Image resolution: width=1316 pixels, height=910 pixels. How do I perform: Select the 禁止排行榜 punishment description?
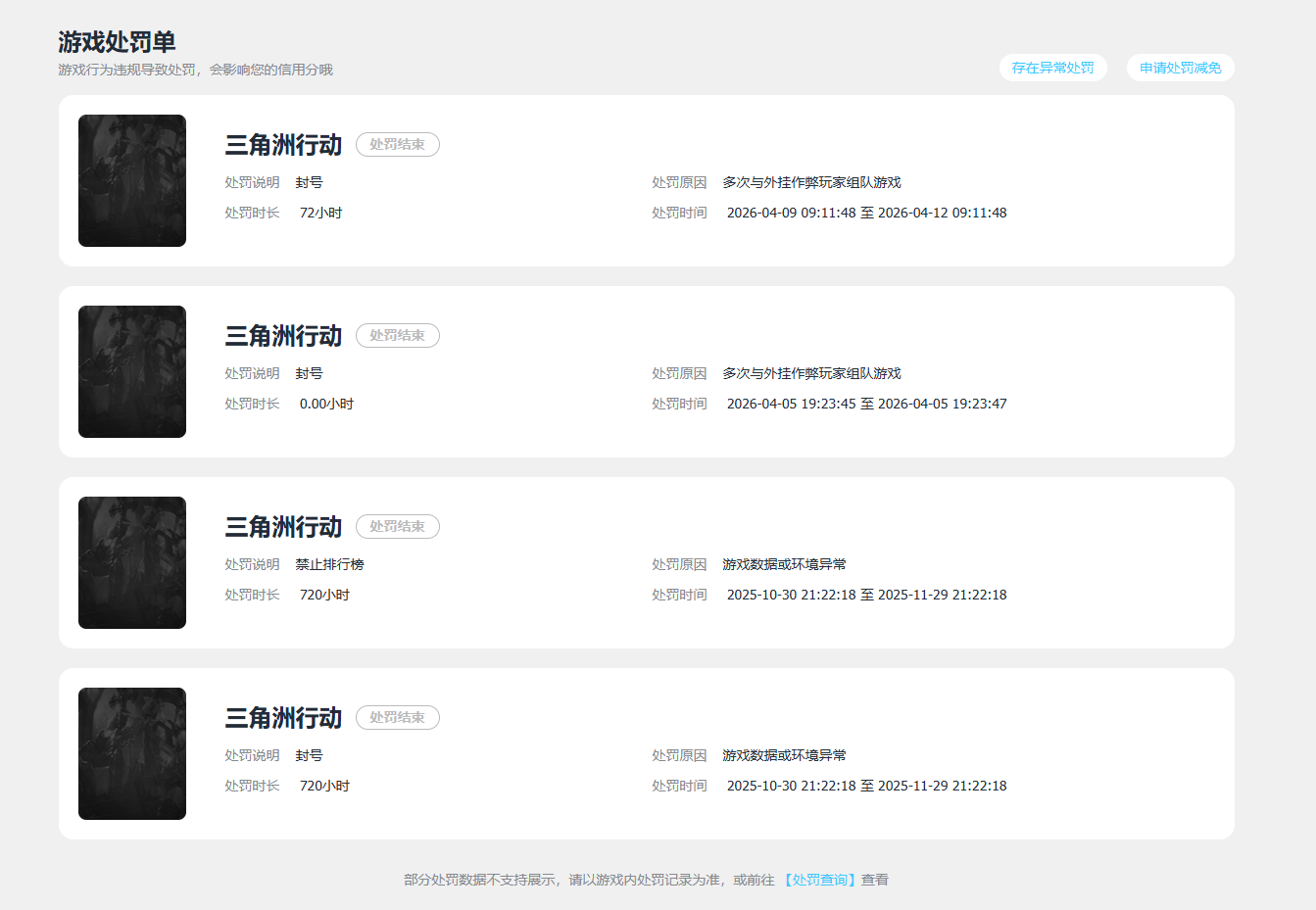[329, 564]
